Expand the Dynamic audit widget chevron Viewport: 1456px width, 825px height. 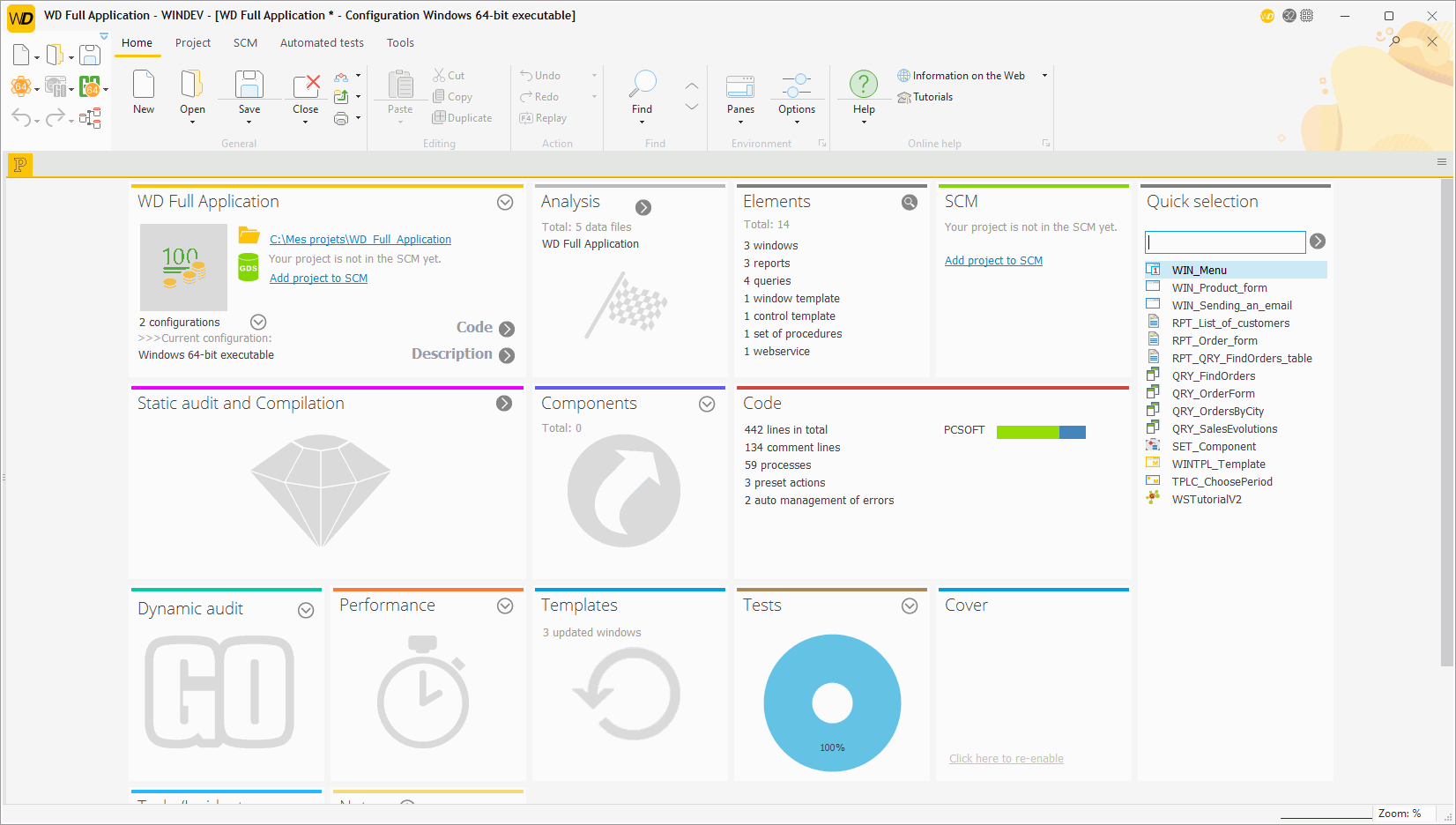point(306,611)
